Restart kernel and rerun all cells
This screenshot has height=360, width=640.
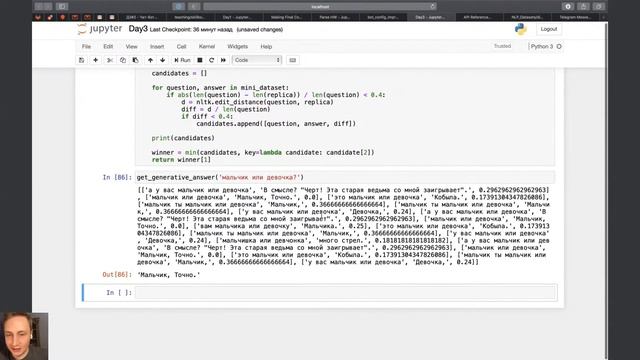(223, 60)
